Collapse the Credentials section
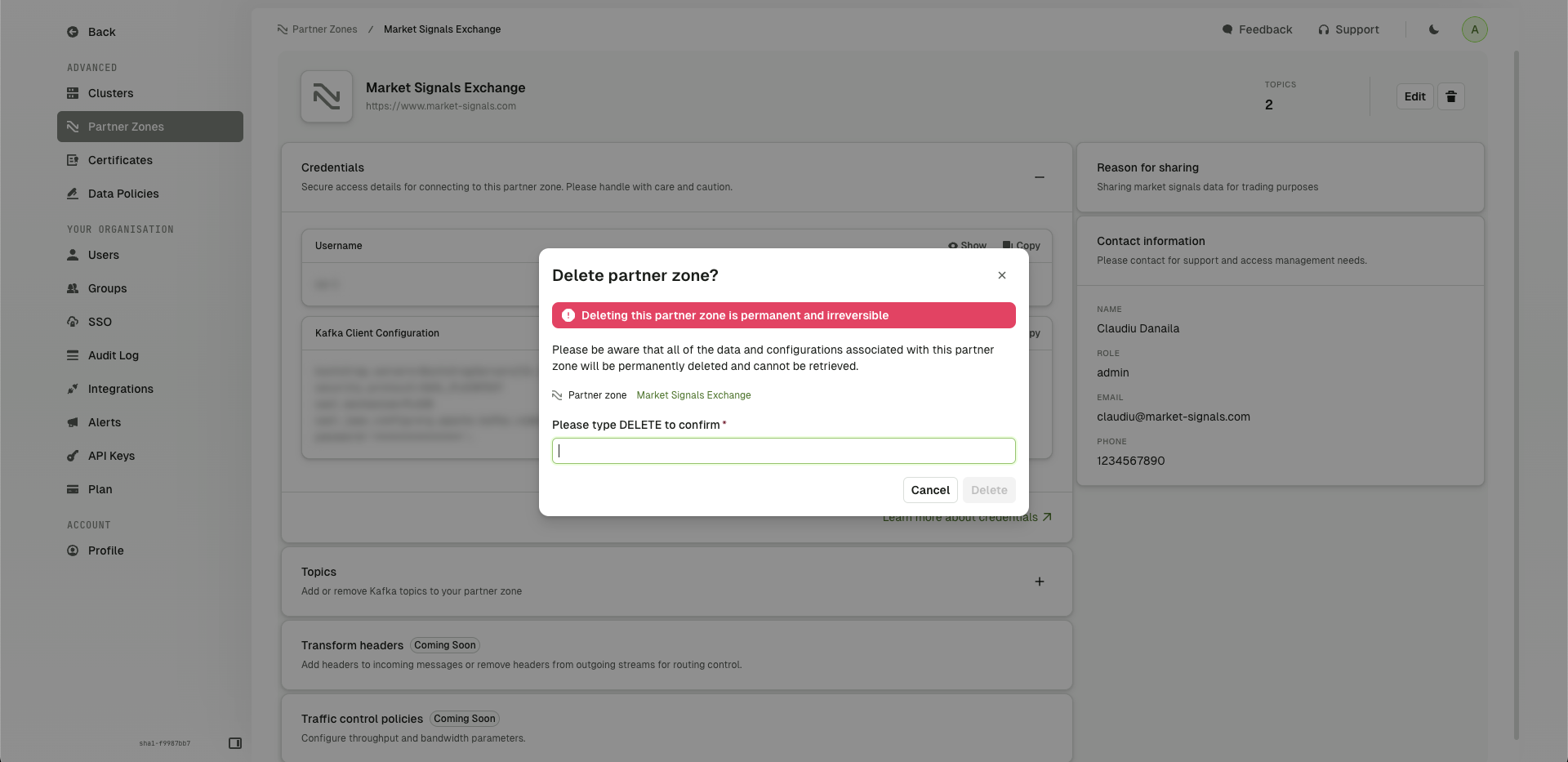The width and height of the screenshot is (1568, 762). click(1040, 177)
